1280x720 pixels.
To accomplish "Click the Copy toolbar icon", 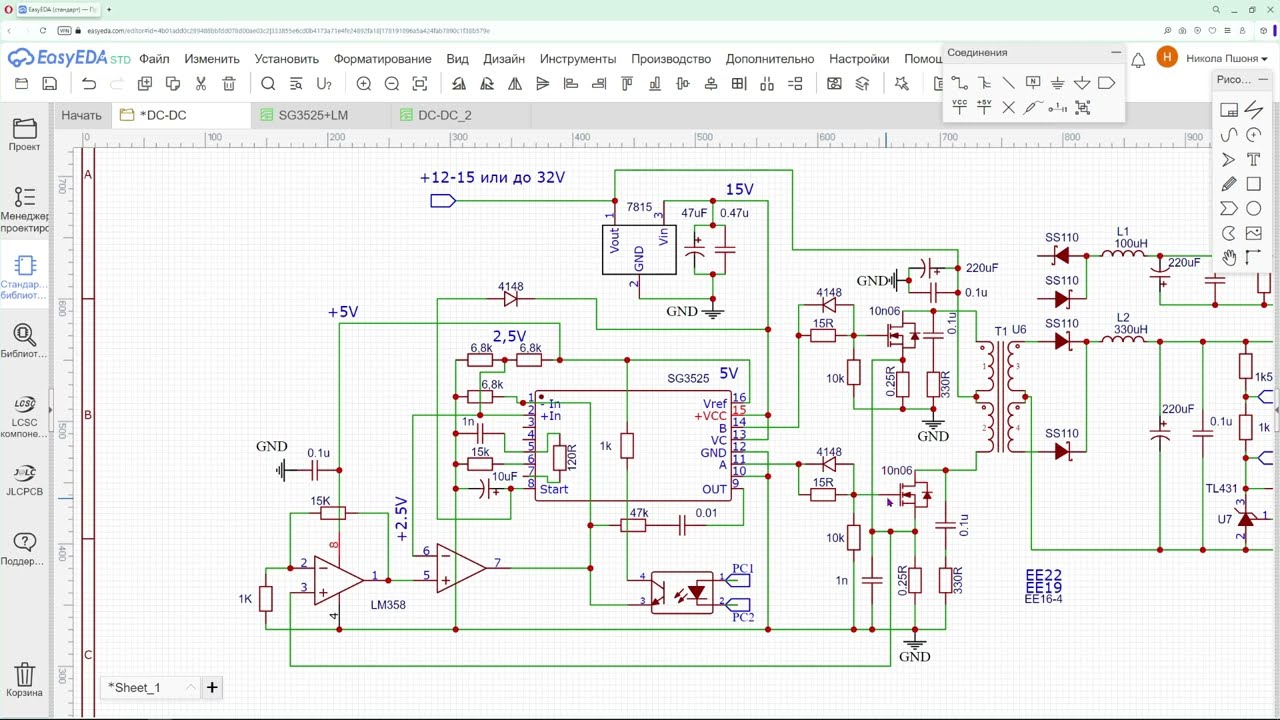I will click(145, 84).
